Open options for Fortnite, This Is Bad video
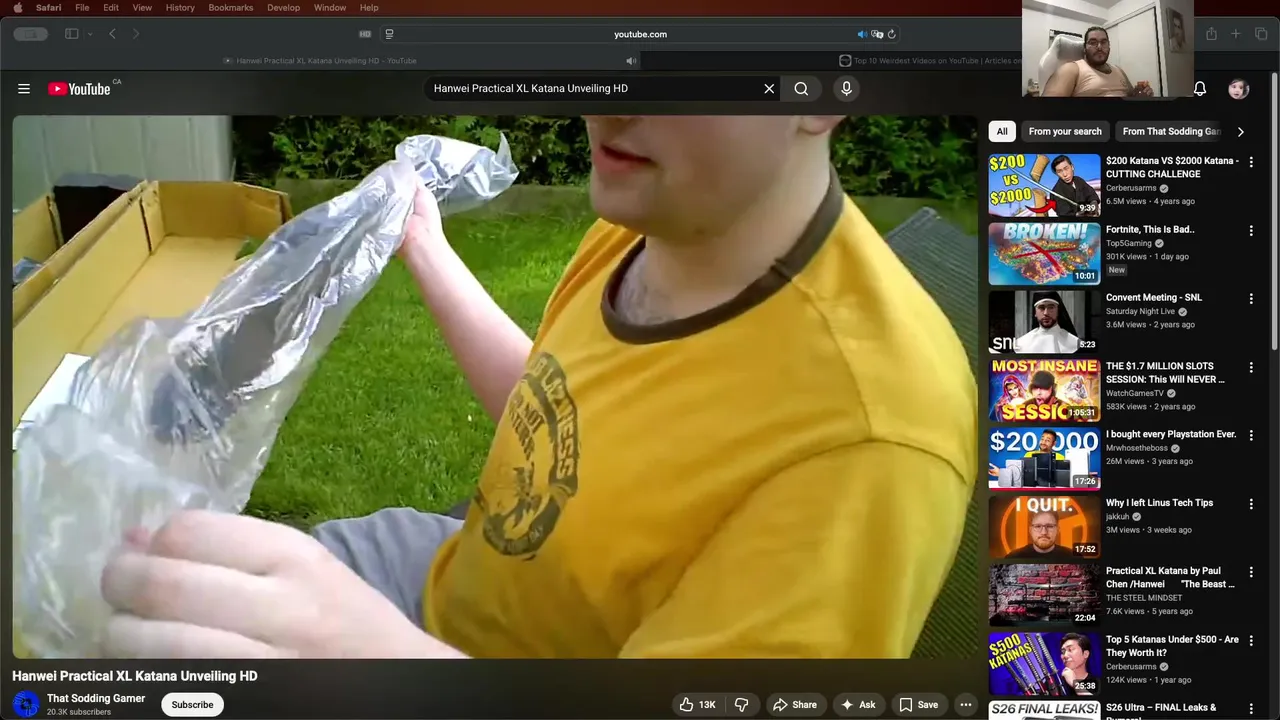The image size is (1280, 720). (1251, 230)
